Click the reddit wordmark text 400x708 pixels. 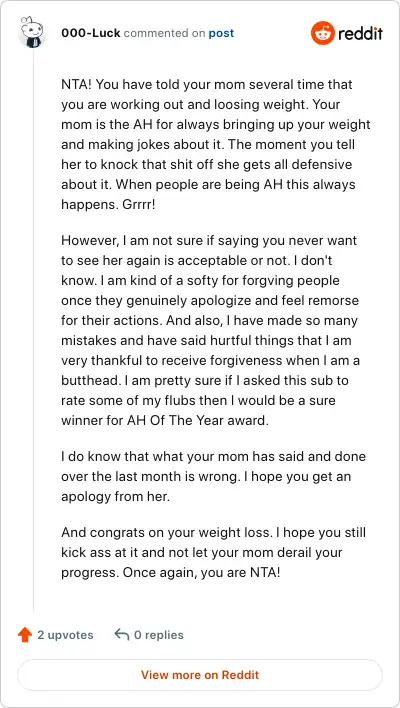point(360,33)
